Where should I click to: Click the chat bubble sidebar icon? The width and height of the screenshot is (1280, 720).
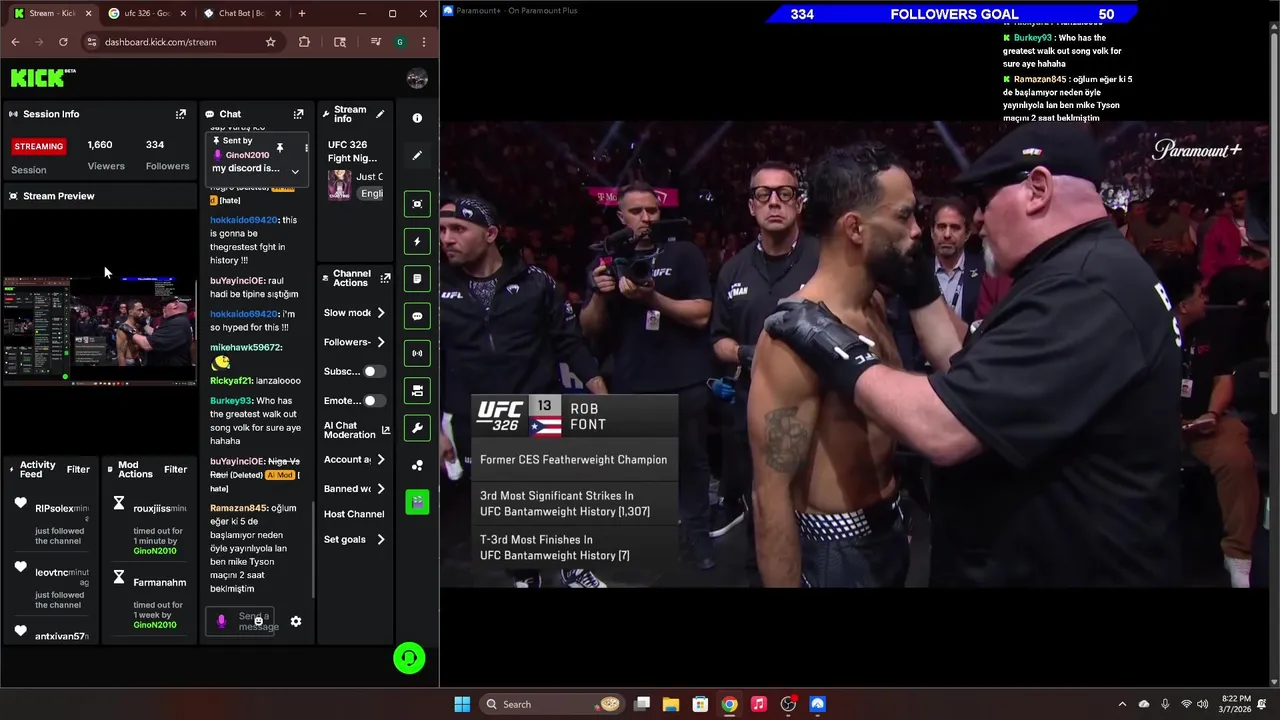pos(417,316)
